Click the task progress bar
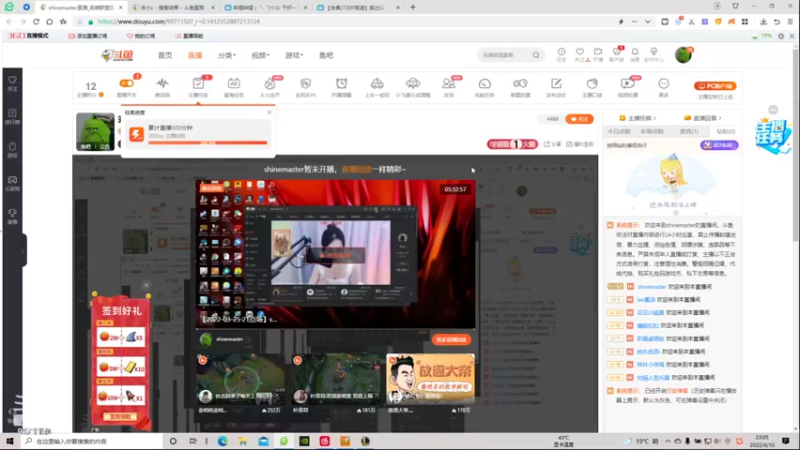 (208, 143)
